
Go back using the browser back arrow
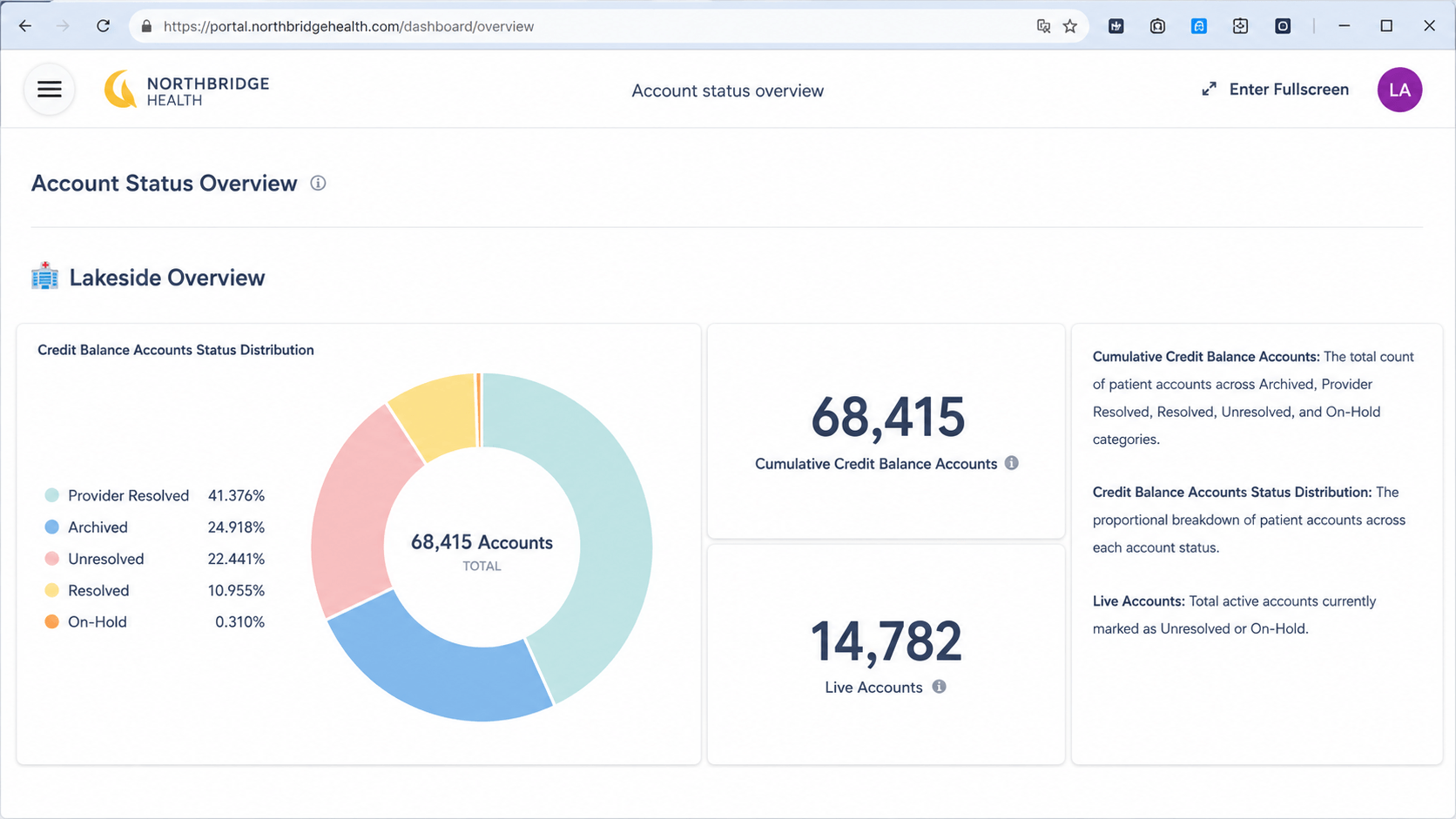pos(25,26)
